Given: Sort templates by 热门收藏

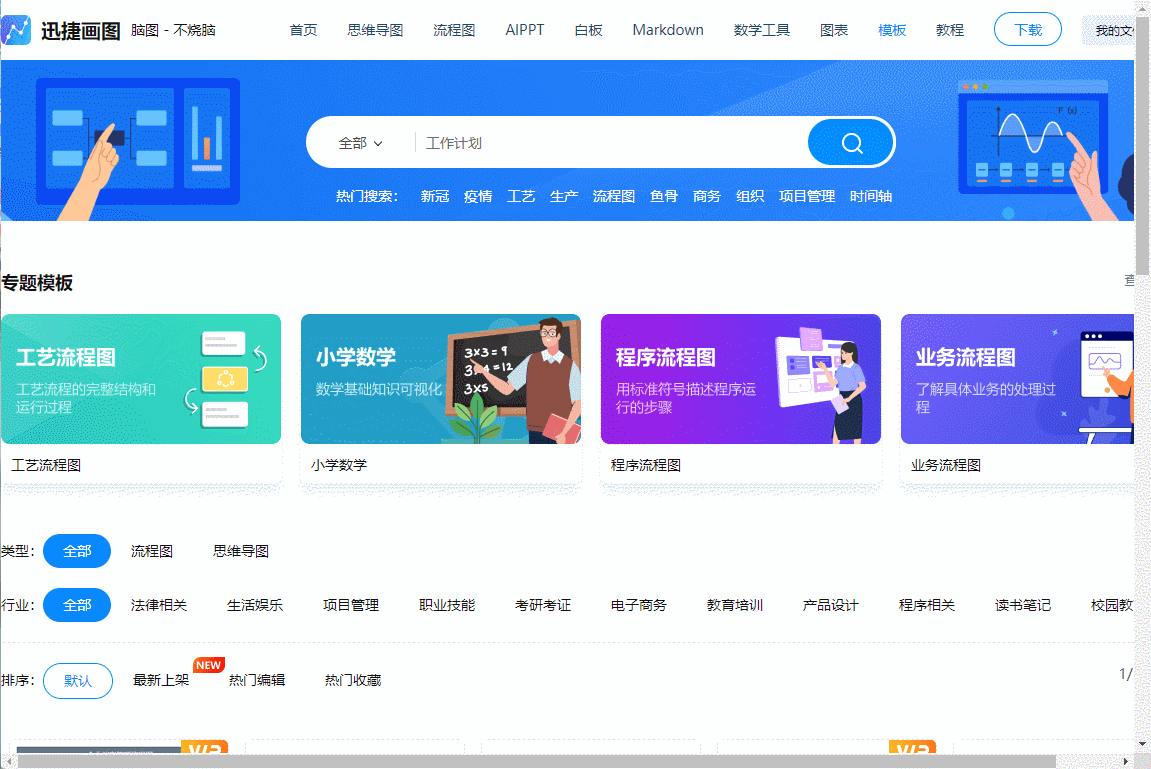Looking at the screenshot, I should 353,680.
